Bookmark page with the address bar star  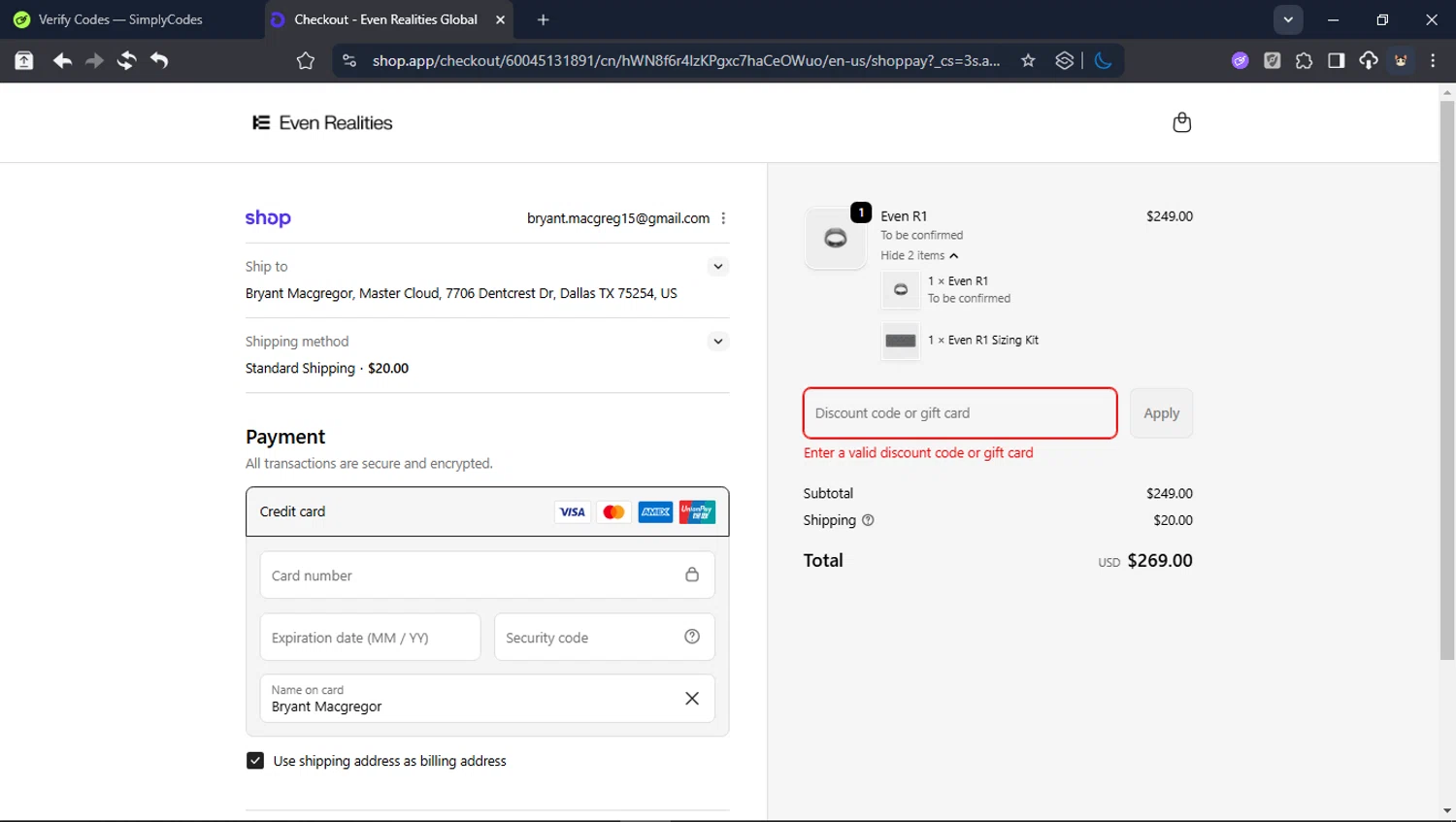click(x=1028, y=60)
